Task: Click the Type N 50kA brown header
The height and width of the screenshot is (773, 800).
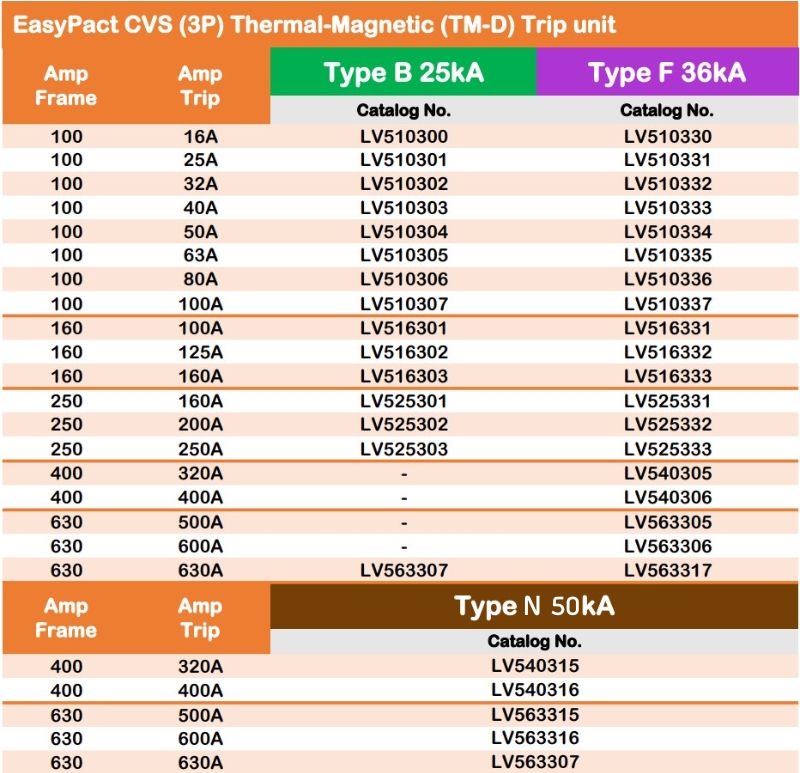Action: pyautogui.click(x=534, y=606)
